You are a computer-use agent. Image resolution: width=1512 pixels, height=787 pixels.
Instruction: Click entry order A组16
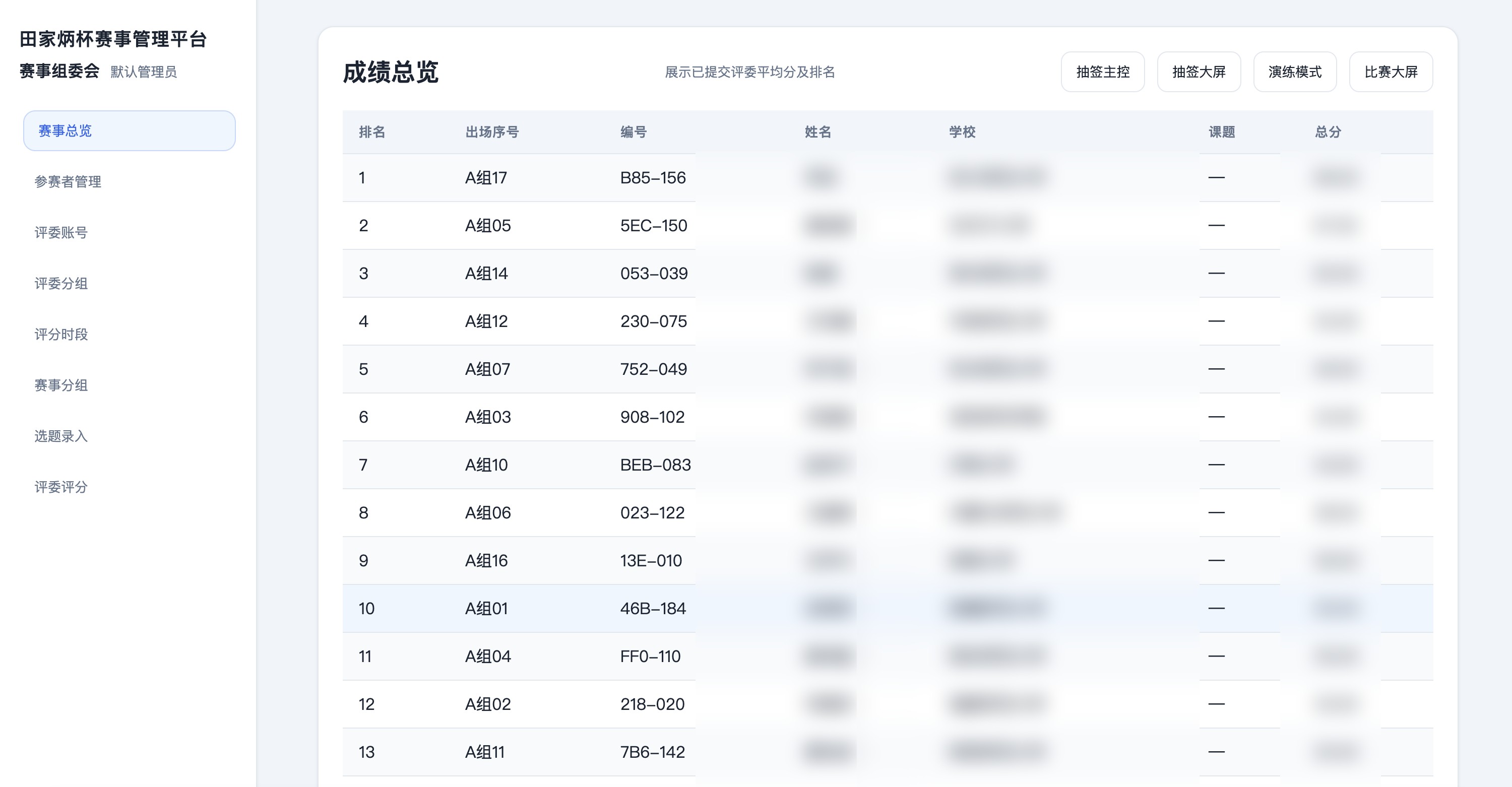click(486, 560)
